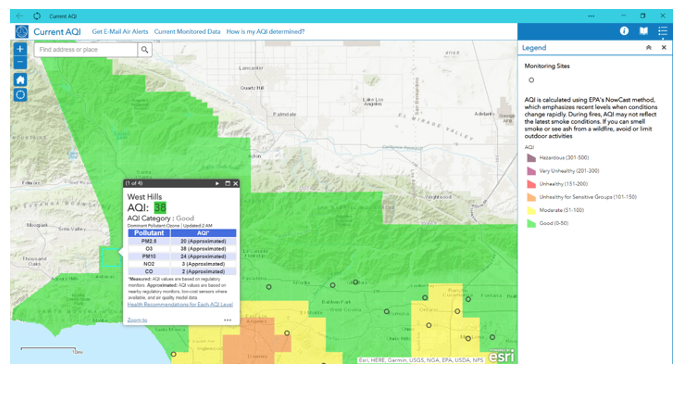Return map to default home extent
The width and height of the screenshot is (685, 395).
pos(20,80)
